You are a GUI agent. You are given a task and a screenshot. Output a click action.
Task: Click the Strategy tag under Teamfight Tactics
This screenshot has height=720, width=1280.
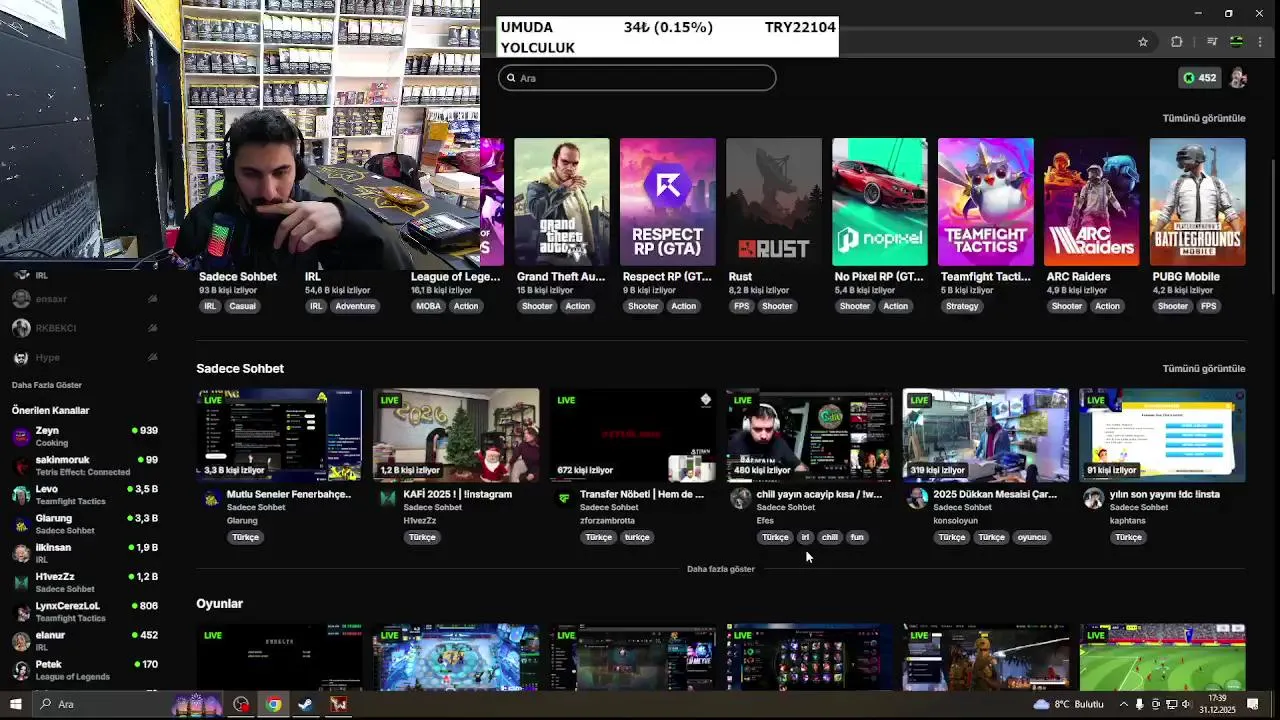click(x=962, y=306)
